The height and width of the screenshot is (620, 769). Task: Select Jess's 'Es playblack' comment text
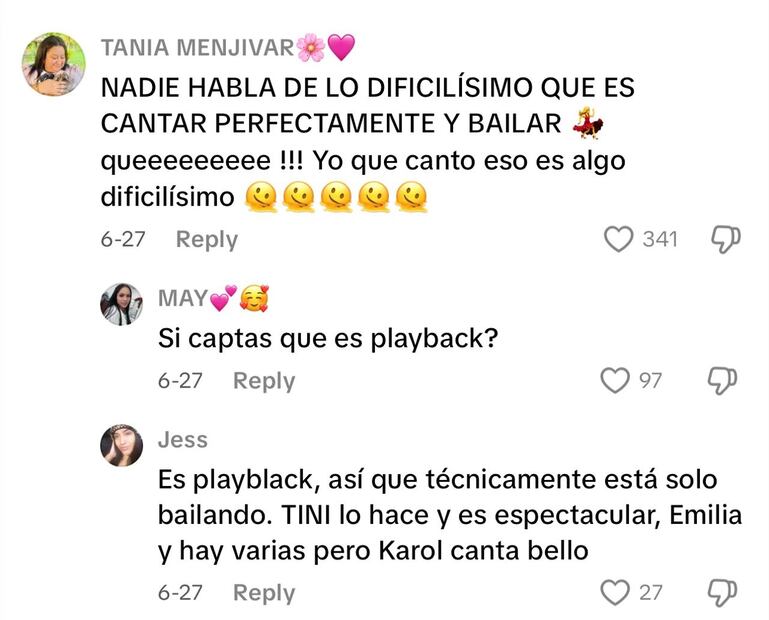point(450,515)
